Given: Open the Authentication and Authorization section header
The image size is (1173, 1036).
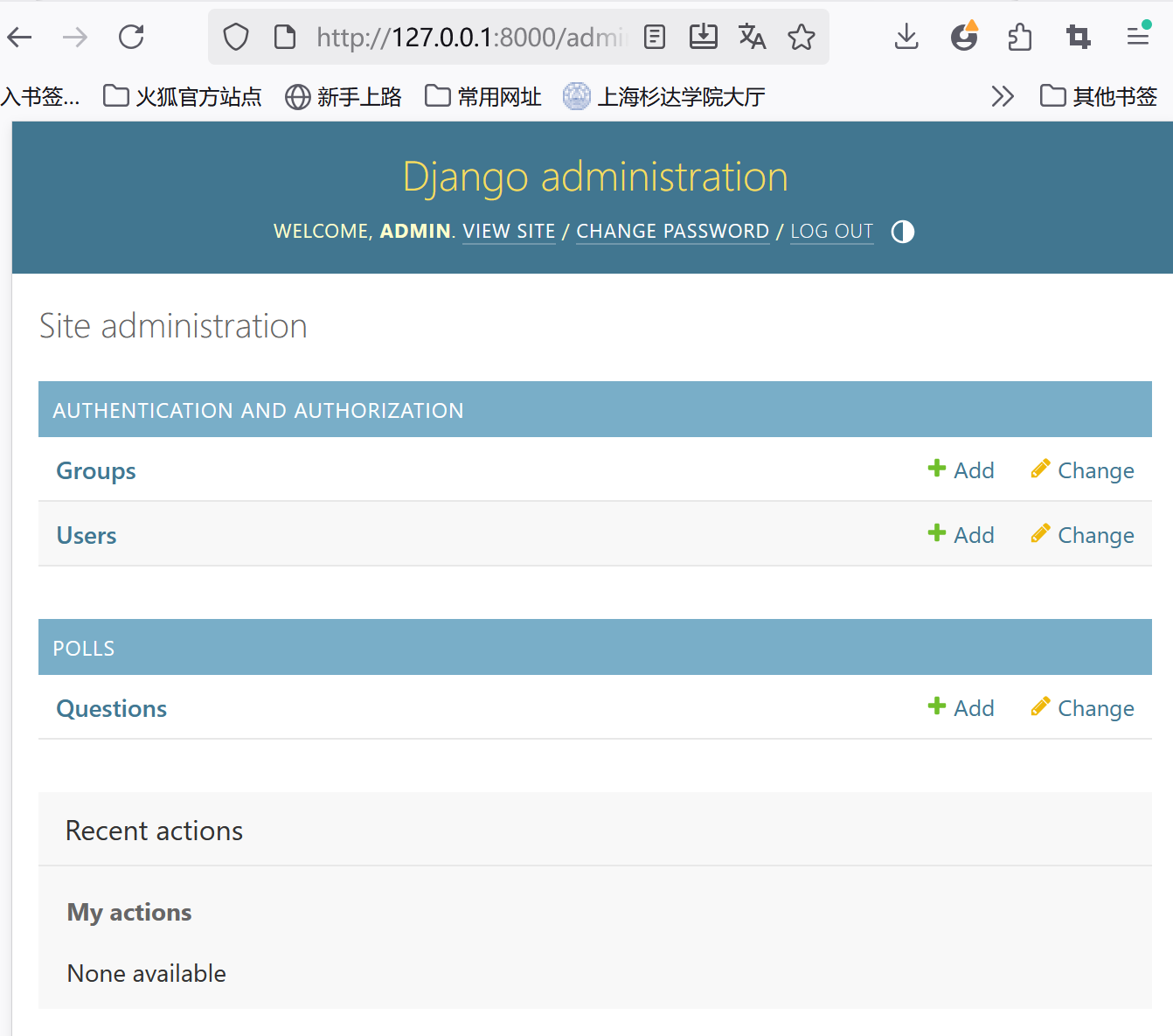Looking at the screenshot, I should point(258,410).
